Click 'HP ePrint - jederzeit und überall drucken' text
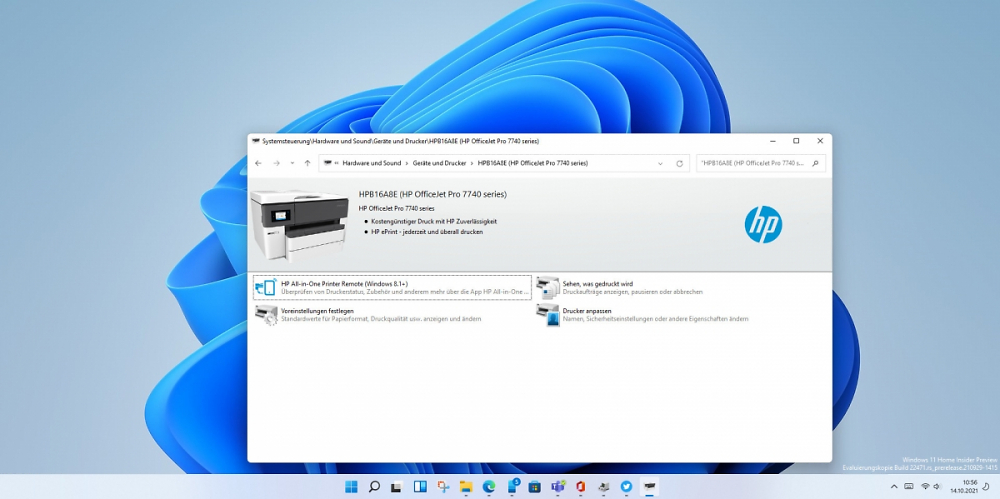Viewport: 1000px width, 499px height. pos(427,232)
